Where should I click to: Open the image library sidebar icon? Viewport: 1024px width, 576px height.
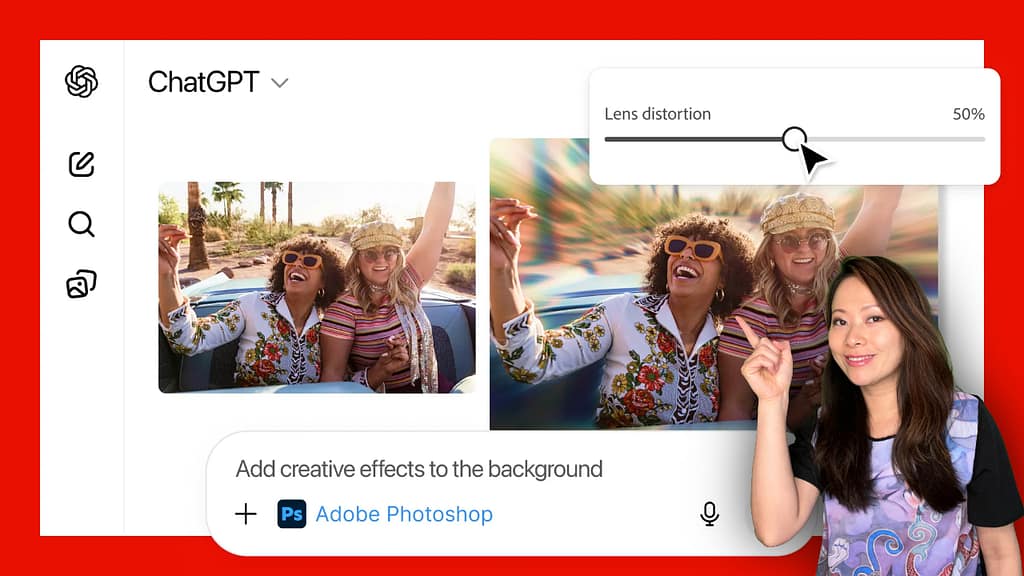pos(80,284)
